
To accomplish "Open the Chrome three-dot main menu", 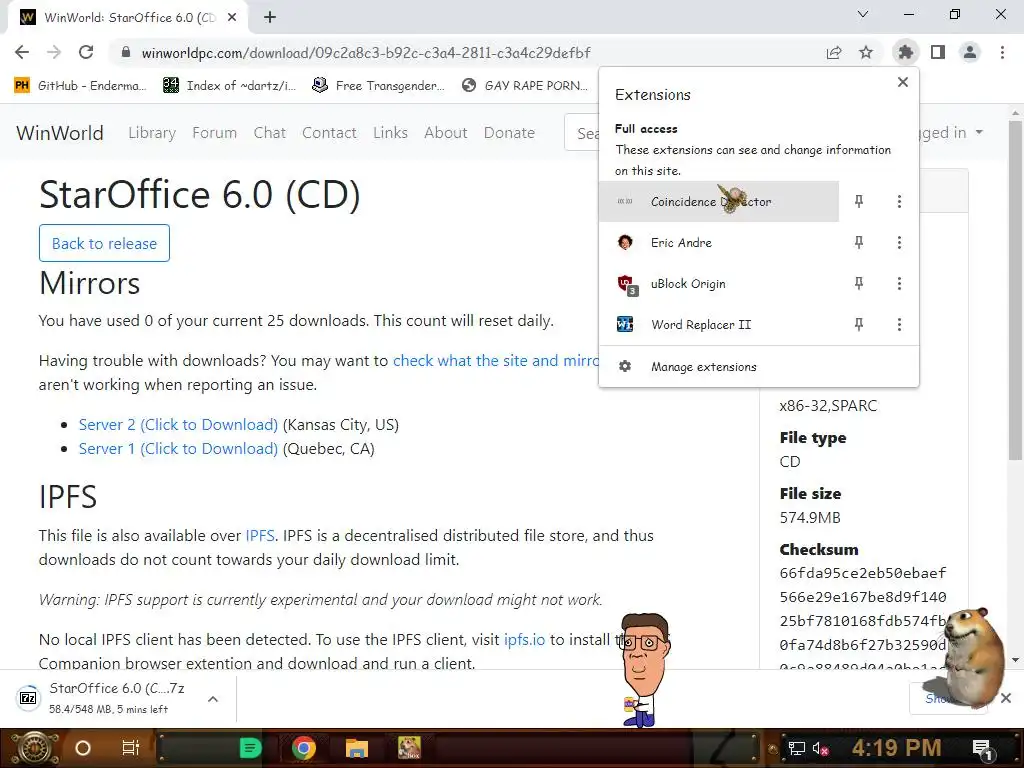I will coord(1002,52).
